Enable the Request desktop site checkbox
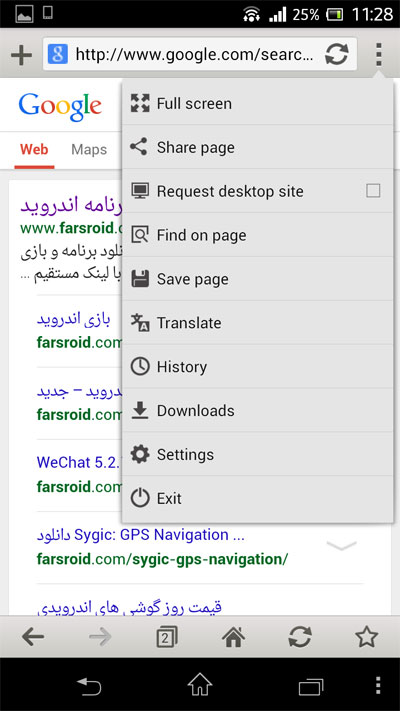 click(373, 191)
